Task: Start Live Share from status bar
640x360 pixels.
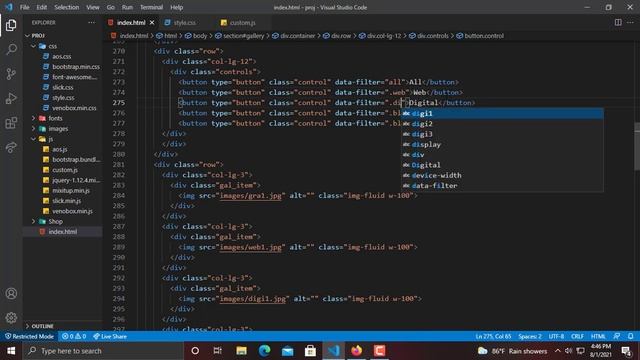Action: click(110, 336)
